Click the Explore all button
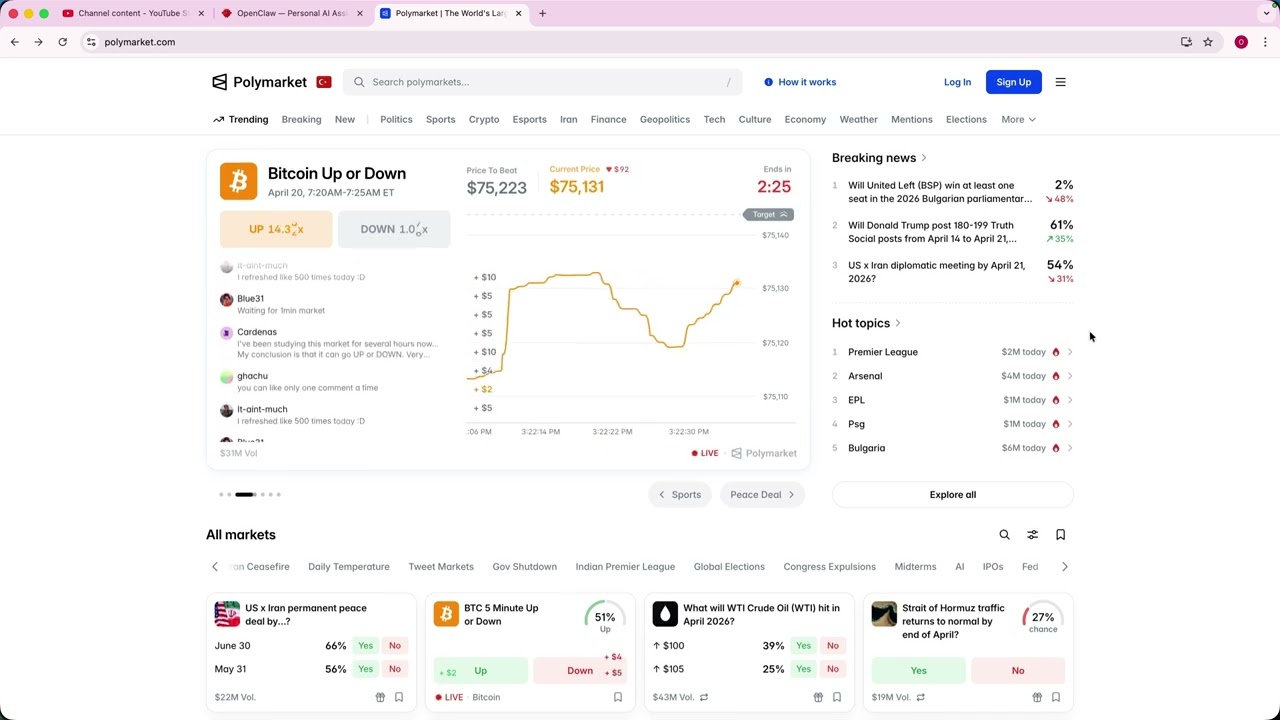 pos(952,494)
